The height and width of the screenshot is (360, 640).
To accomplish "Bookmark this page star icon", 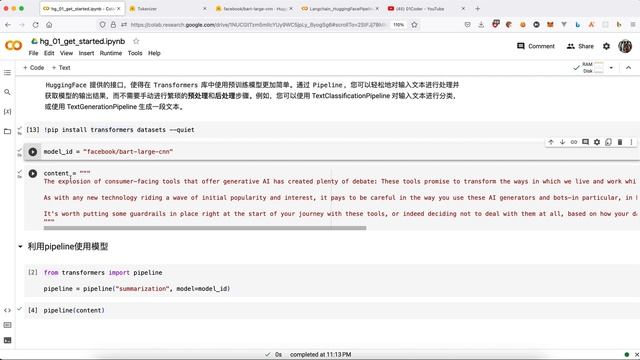I will [x=414, y=25].
